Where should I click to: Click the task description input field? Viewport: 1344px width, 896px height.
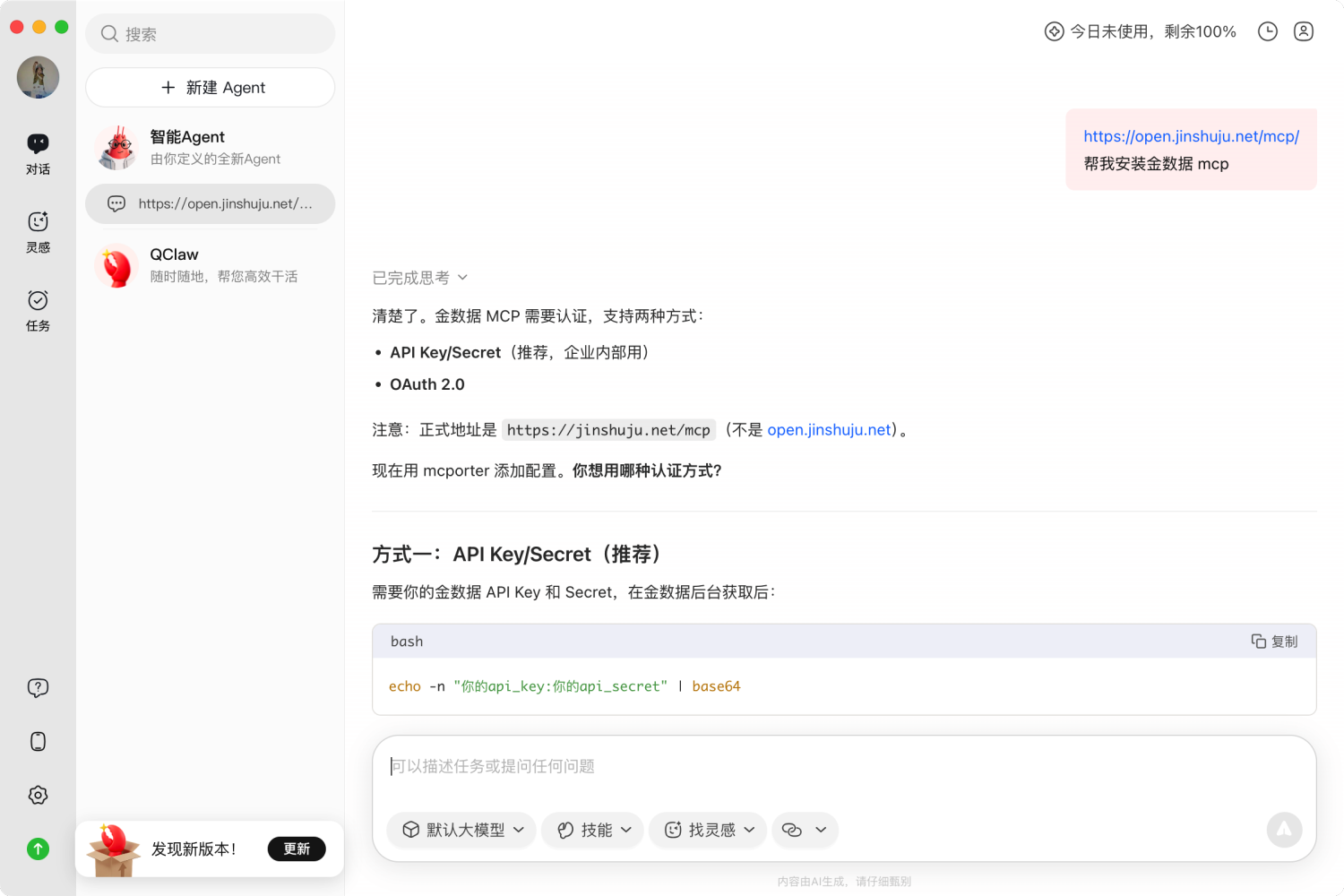coord(842,767)
